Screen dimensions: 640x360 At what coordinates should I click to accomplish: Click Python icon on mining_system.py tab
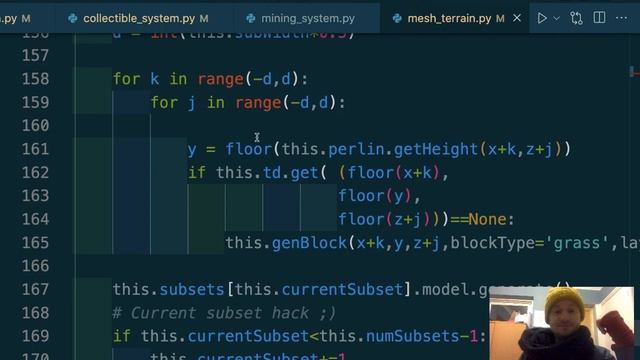pos(251,18)
